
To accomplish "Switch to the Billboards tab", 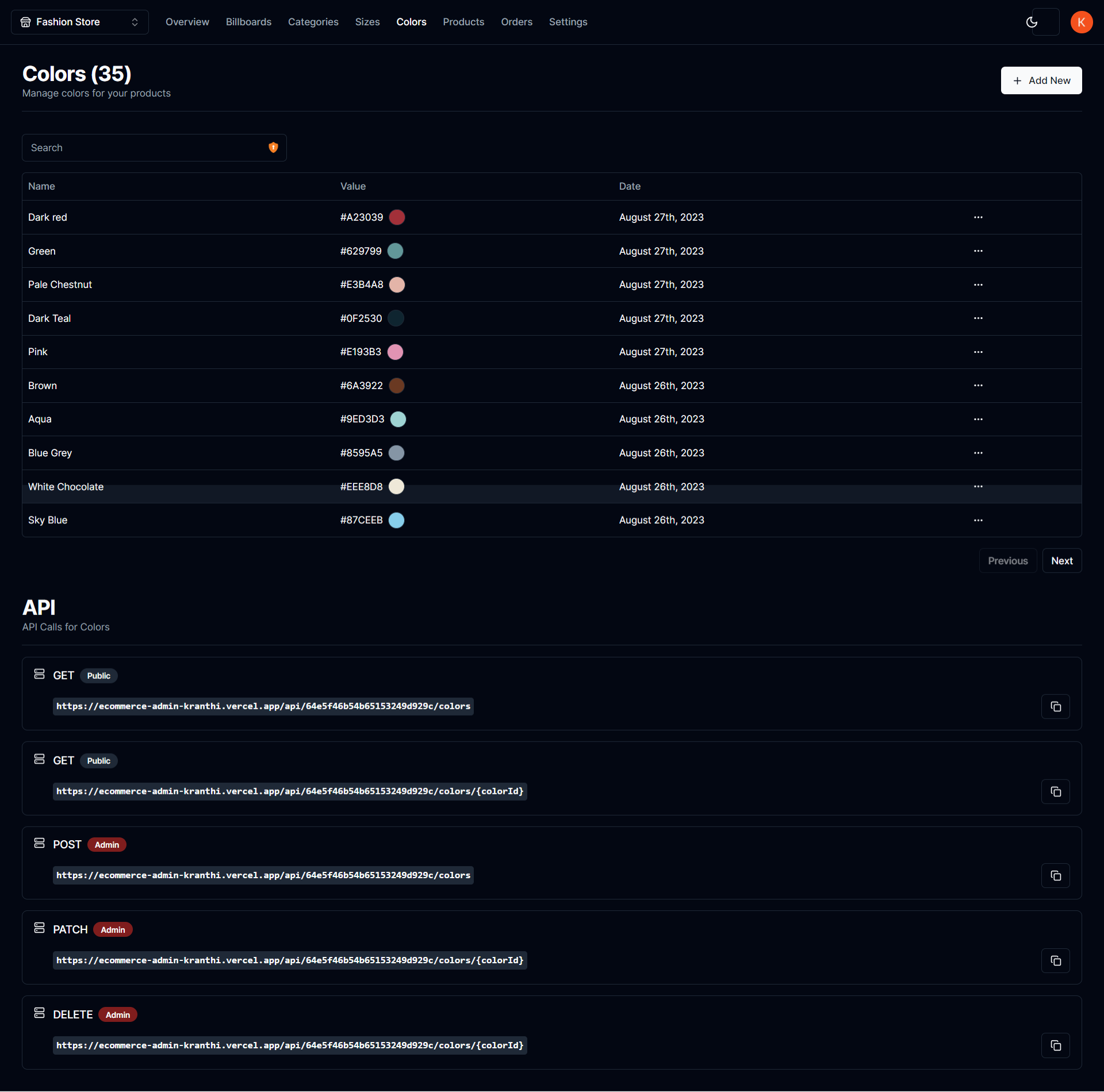I will click(x=248, y=22).
